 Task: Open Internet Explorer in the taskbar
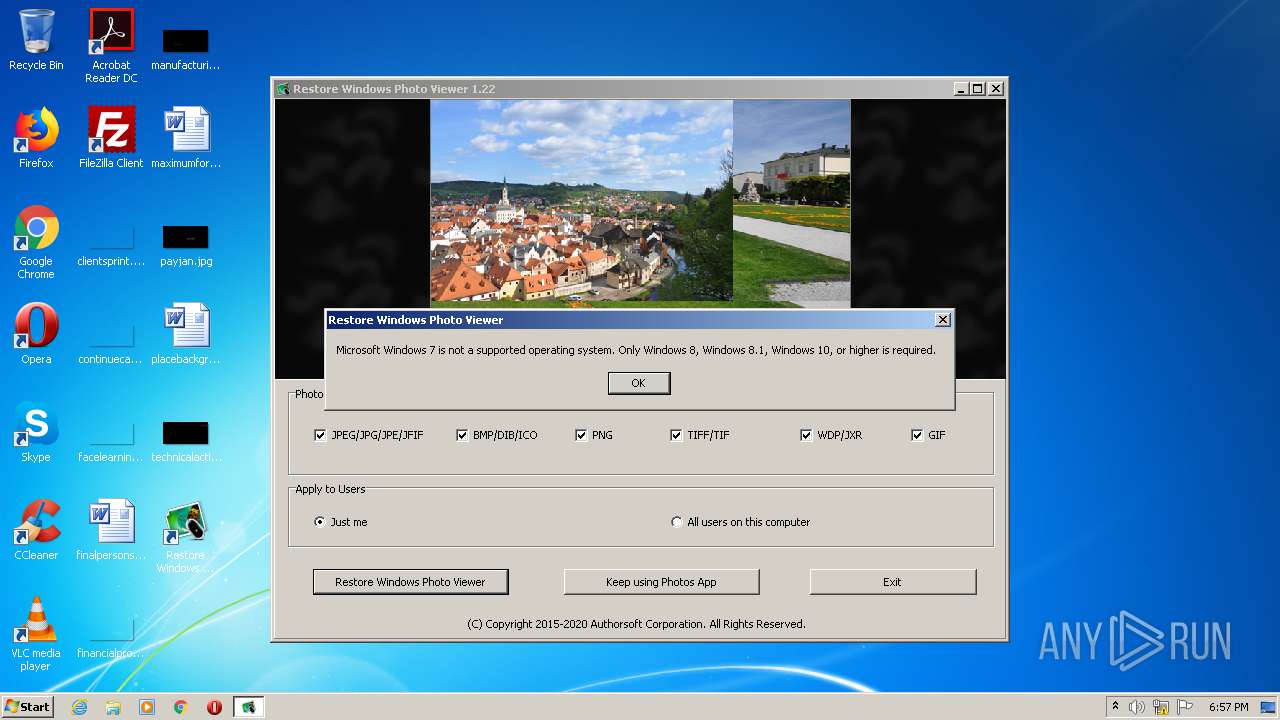tap(79, 707)
